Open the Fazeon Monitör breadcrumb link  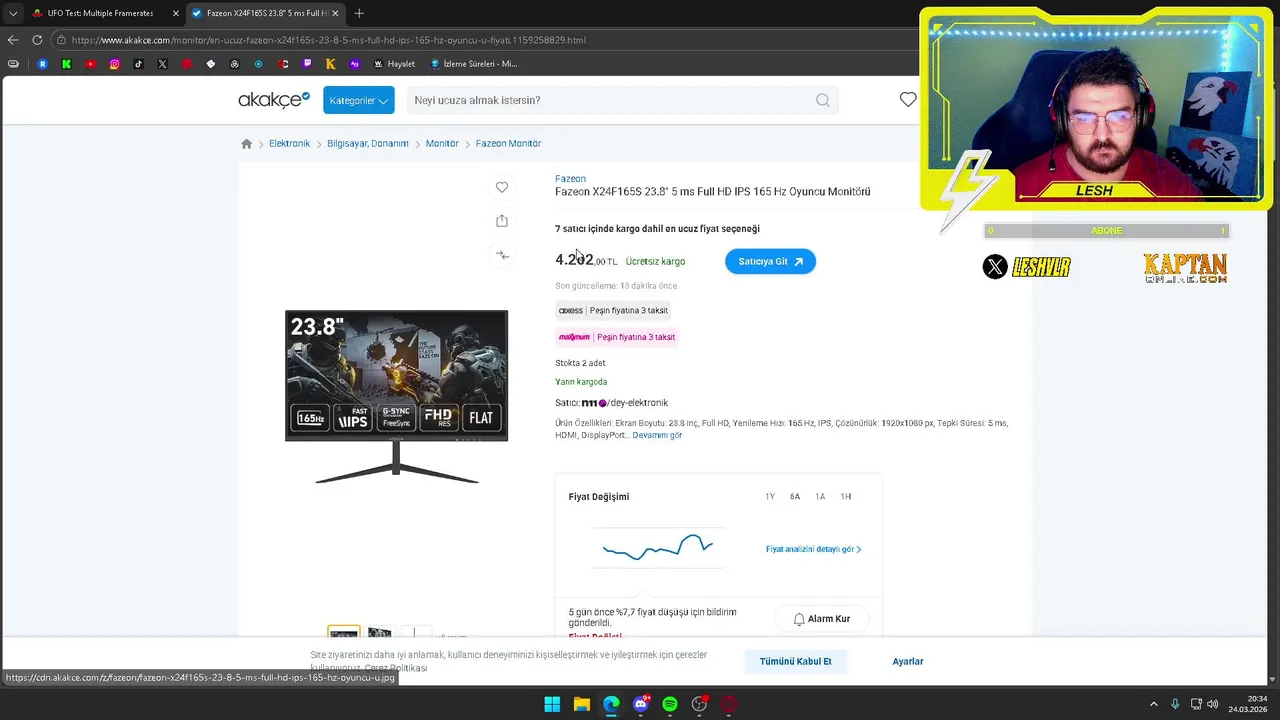508,144
